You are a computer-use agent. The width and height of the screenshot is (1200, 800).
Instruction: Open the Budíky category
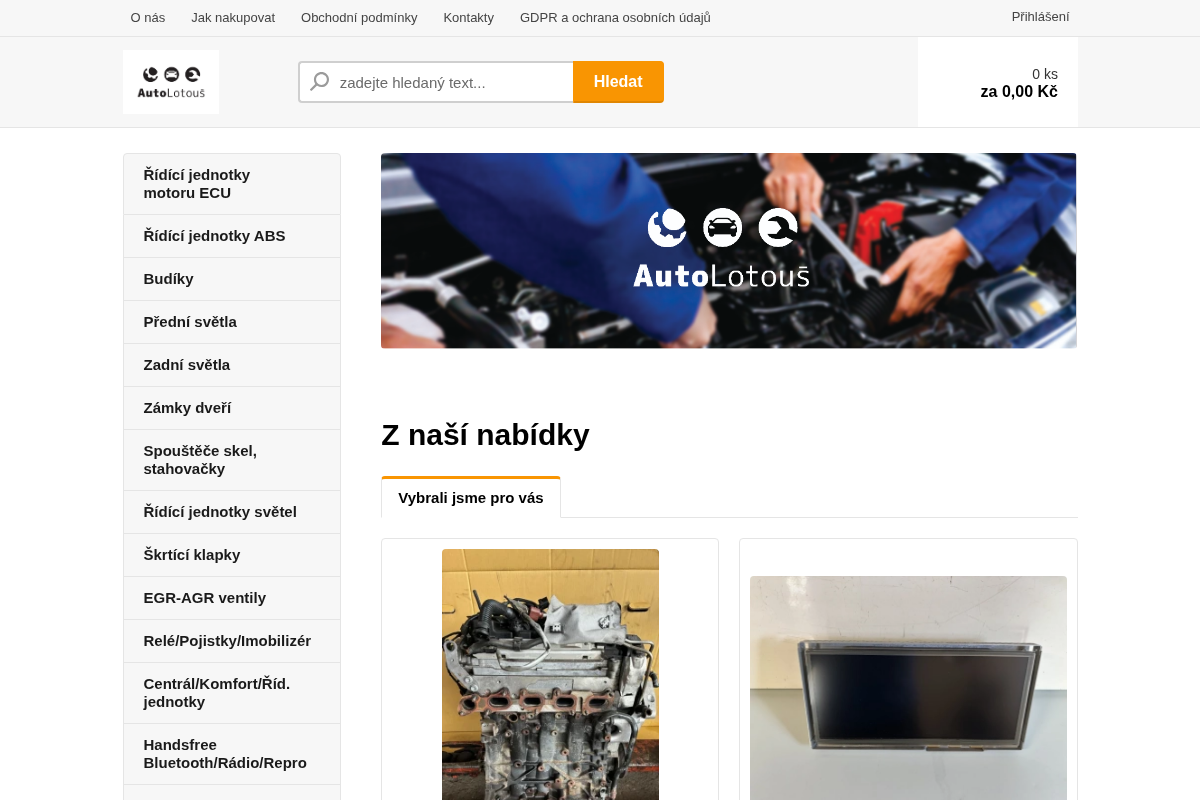232,279
